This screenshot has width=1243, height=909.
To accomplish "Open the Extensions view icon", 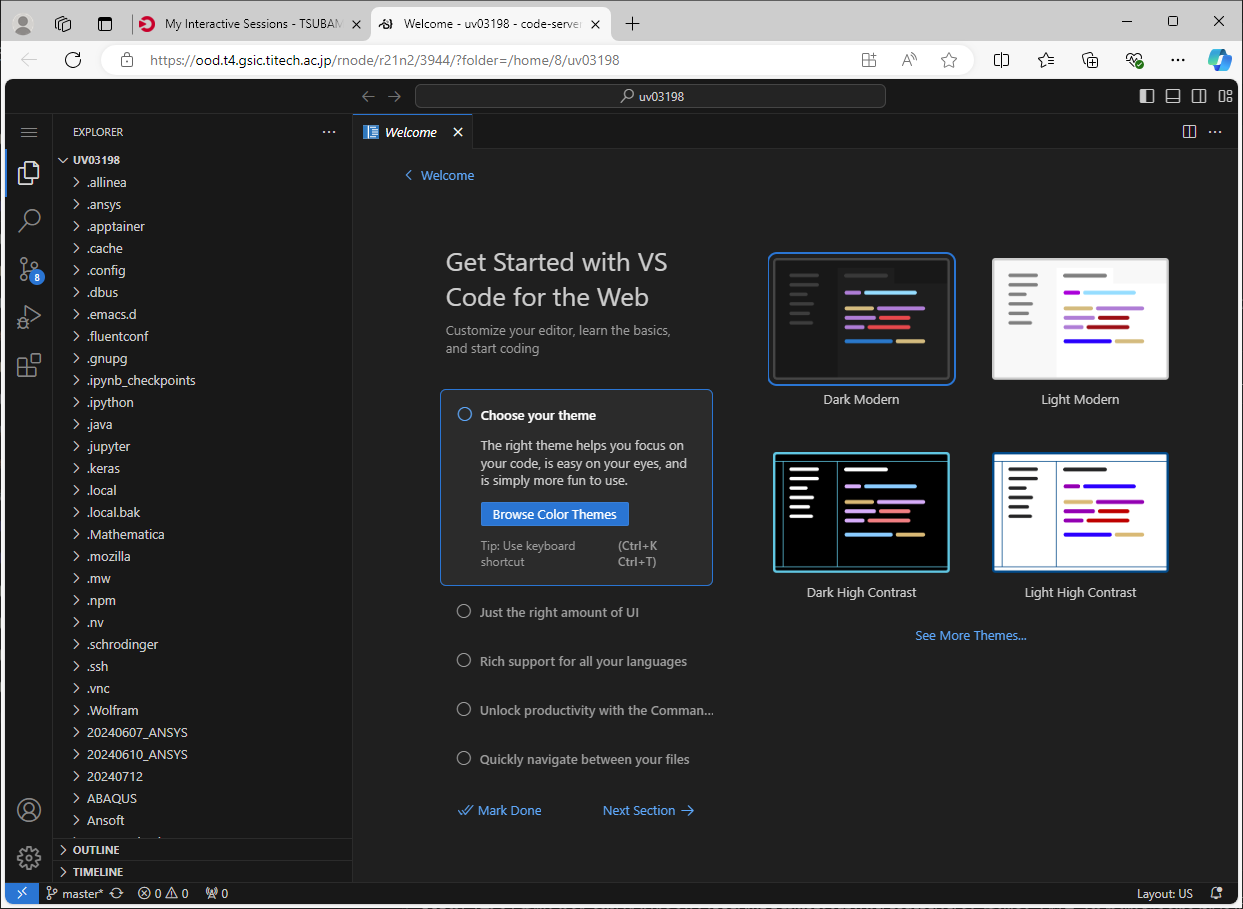I will [x=29, y=365].
